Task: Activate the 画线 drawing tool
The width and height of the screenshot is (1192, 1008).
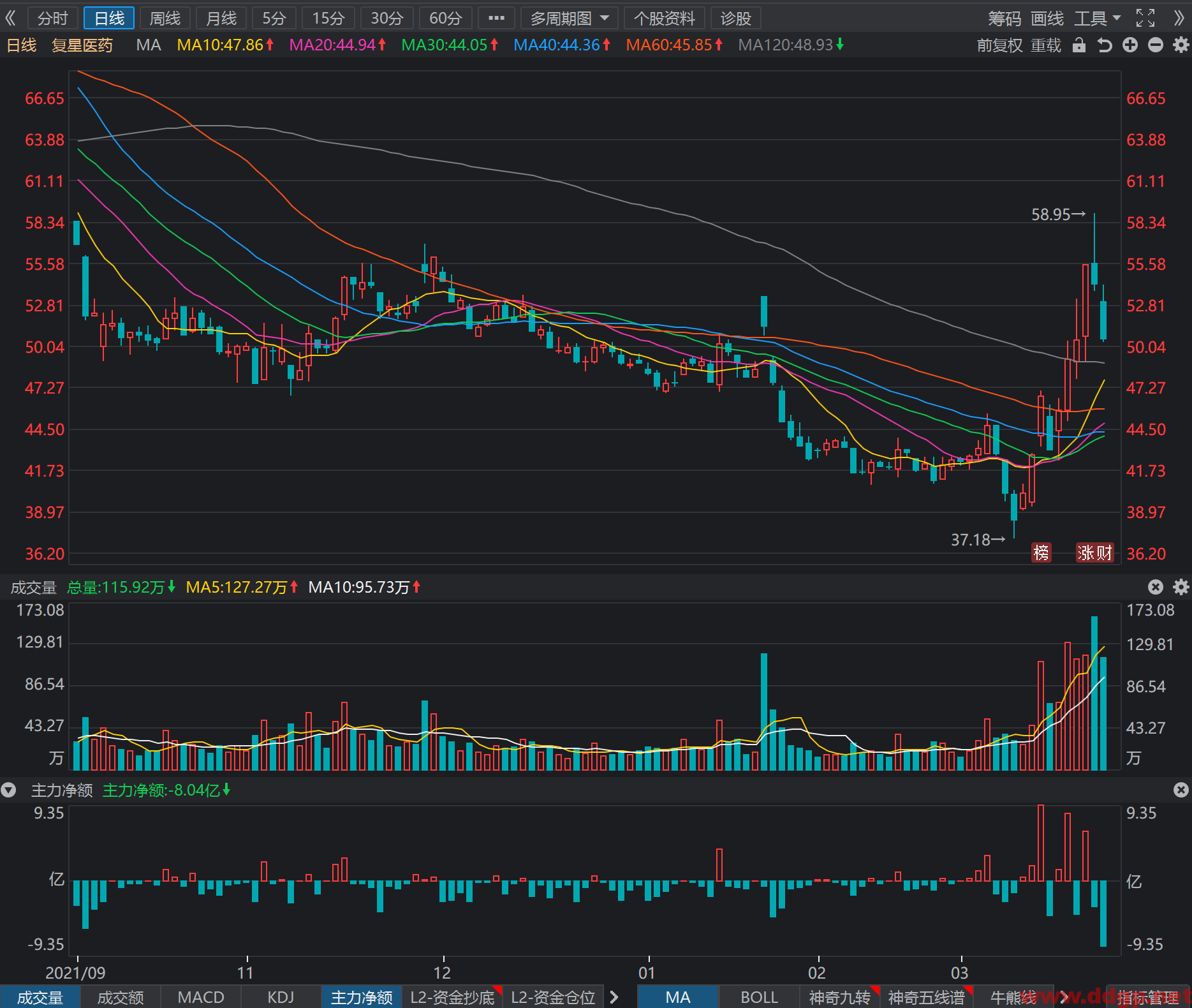Action: (1047, 18)
